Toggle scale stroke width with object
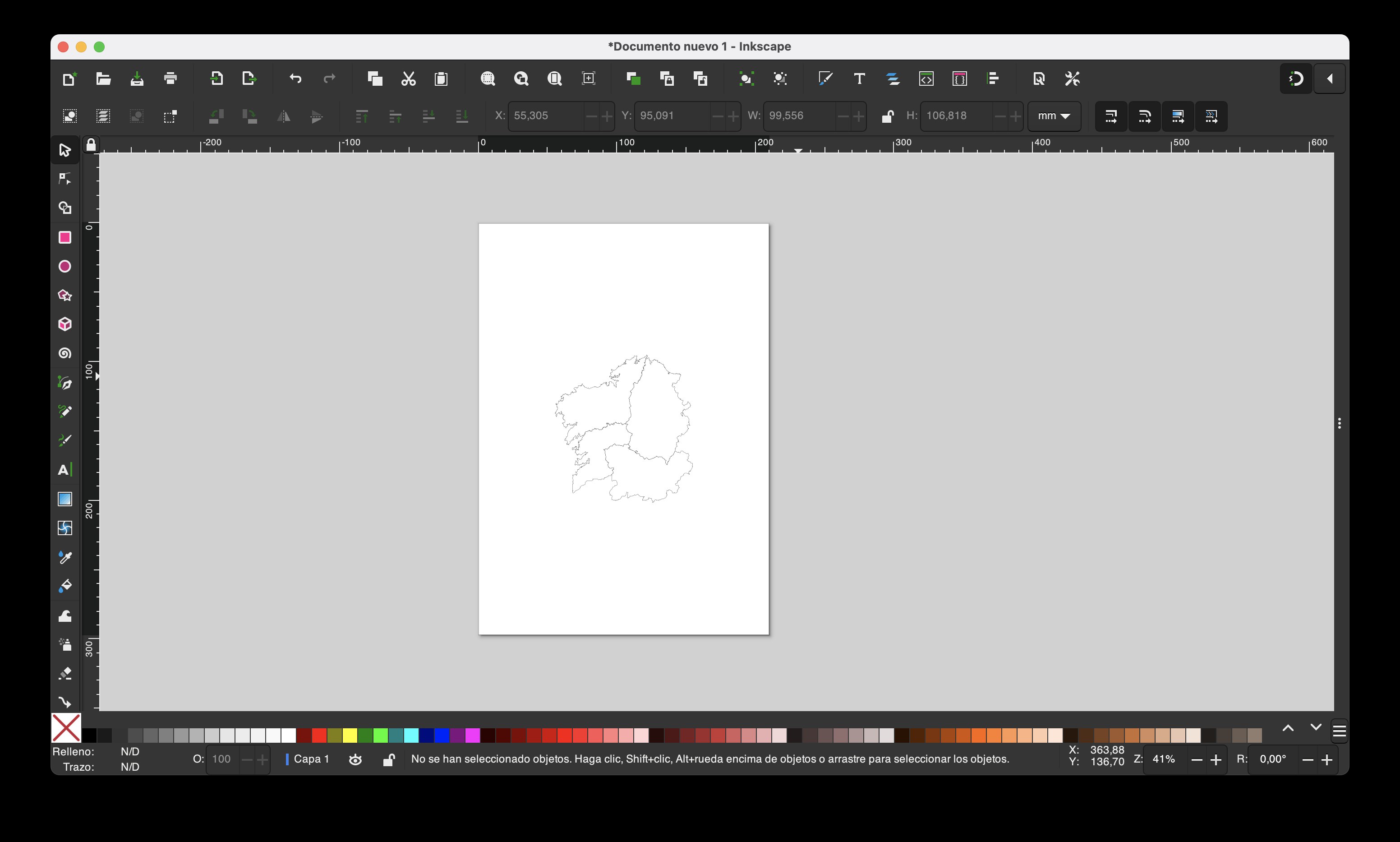Image resolution: width=1400 pixels, height=842 pixels. (1111, 116)
